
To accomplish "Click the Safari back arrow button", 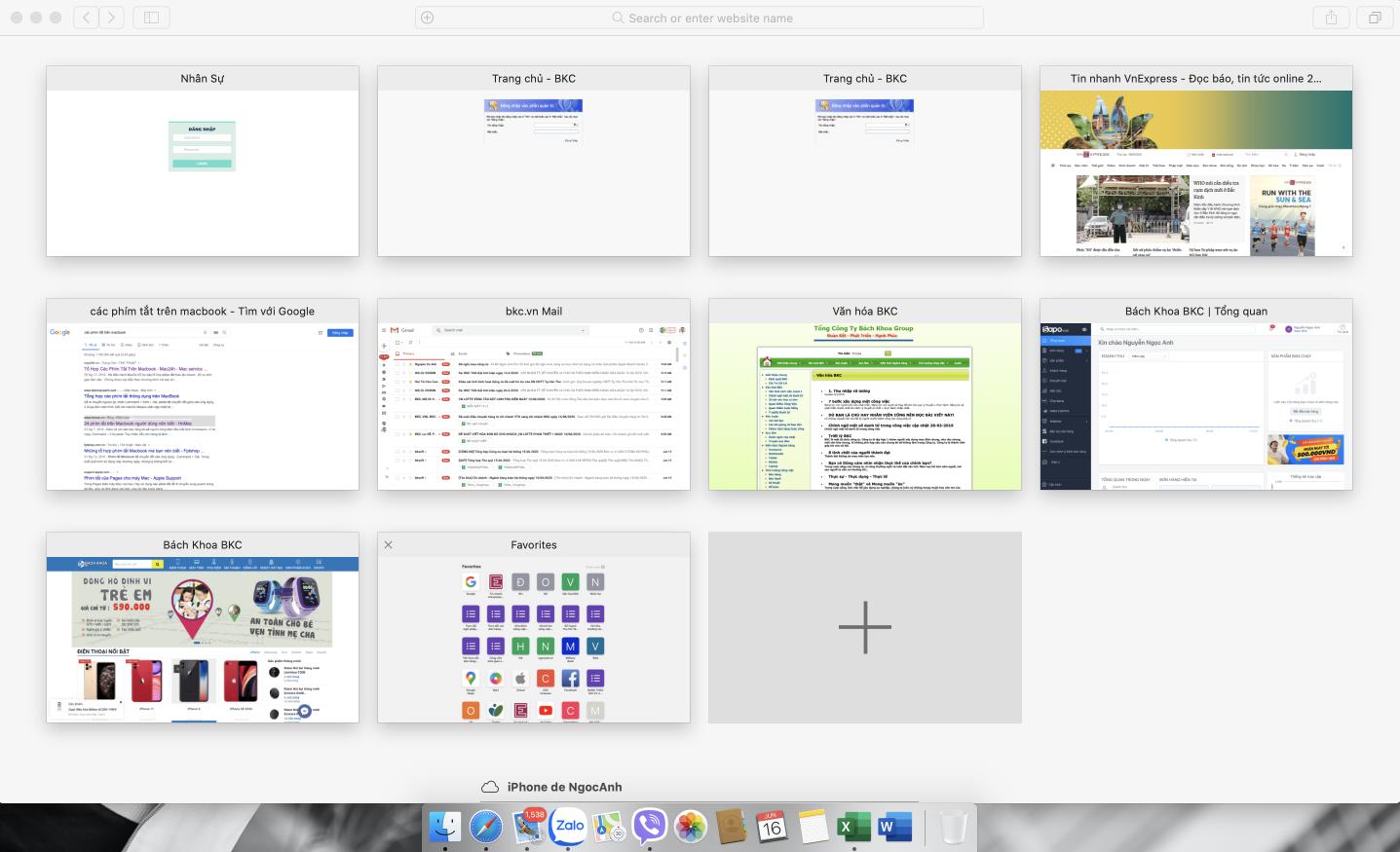I will tap(87, 18).
